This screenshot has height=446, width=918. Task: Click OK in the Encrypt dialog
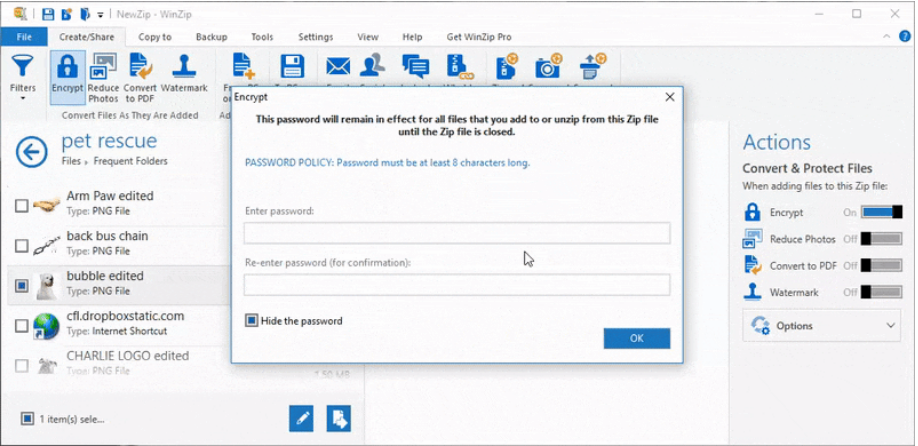pyautogui.click(x=636, y=338)
